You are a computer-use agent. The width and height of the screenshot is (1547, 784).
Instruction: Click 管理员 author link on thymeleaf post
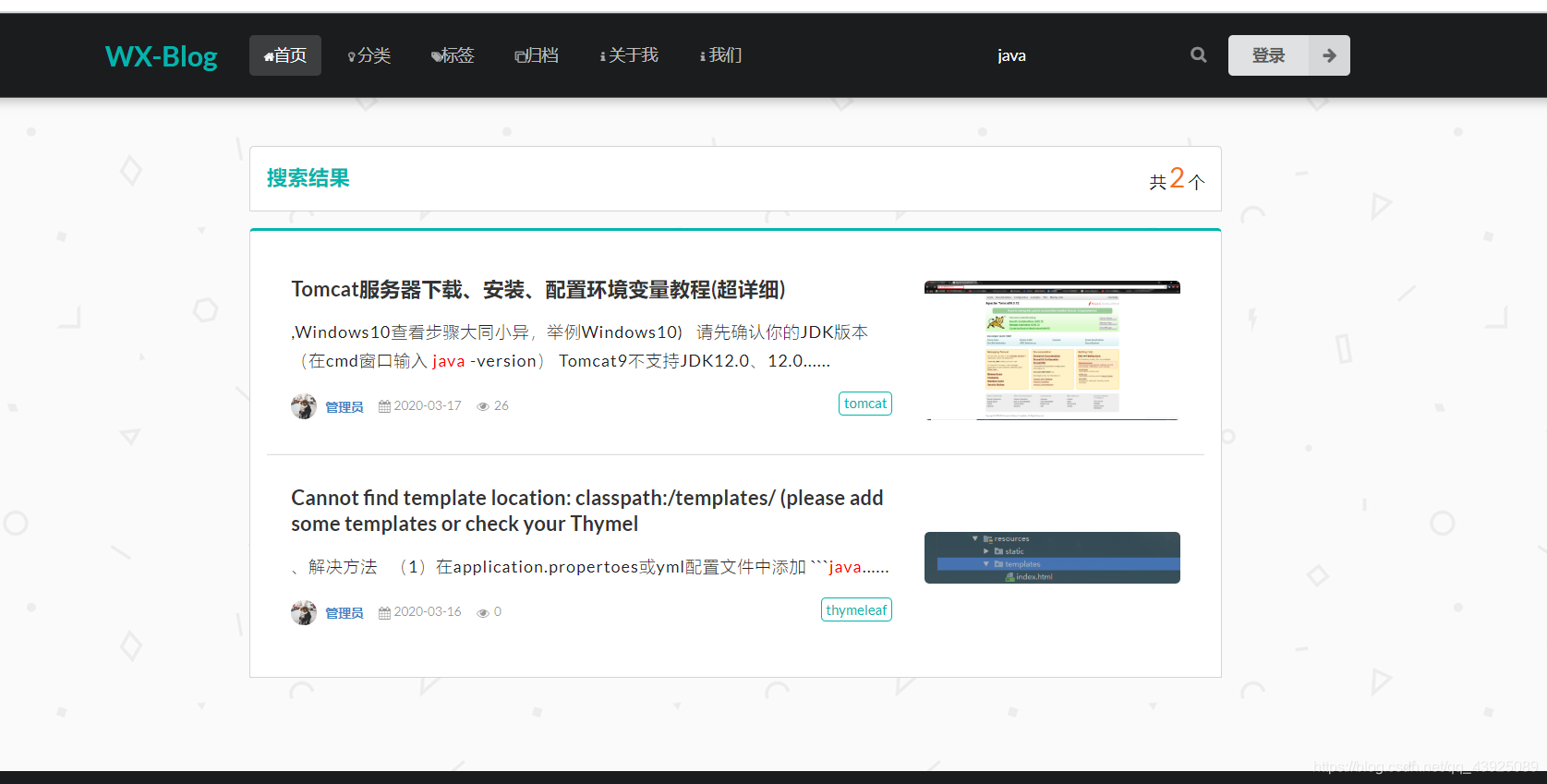tap(344, 613)
